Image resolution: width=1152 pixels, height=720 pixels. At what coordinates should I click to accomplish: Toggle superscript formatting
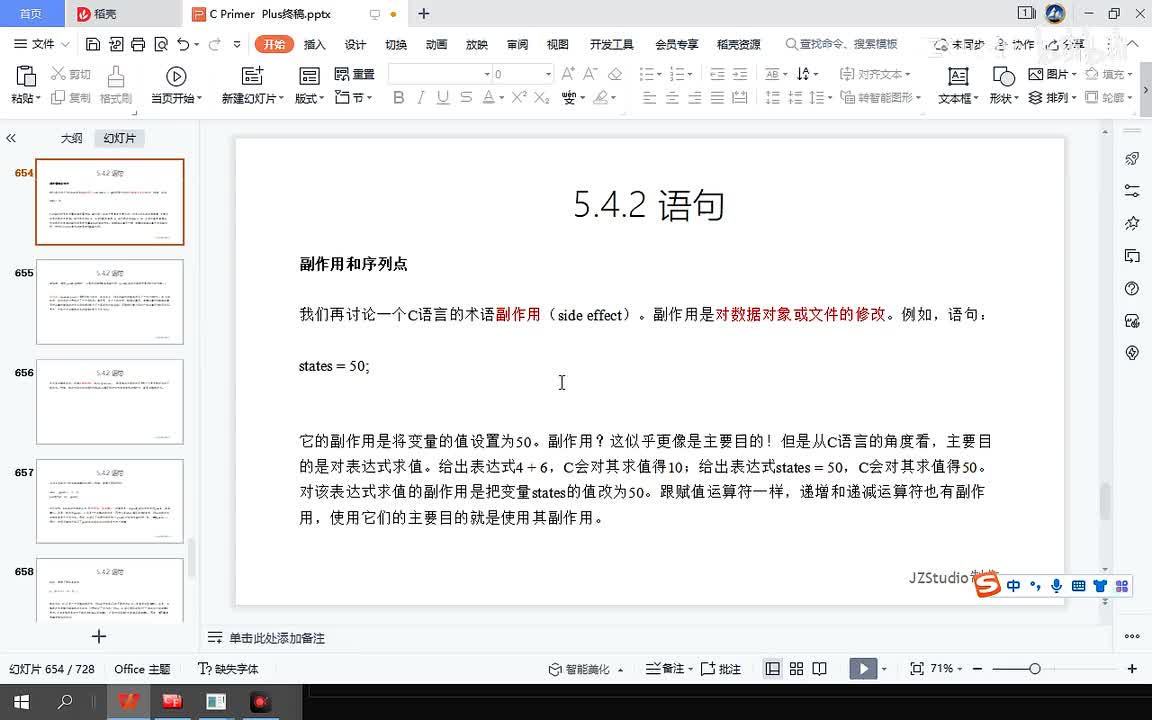pos(519,97)
